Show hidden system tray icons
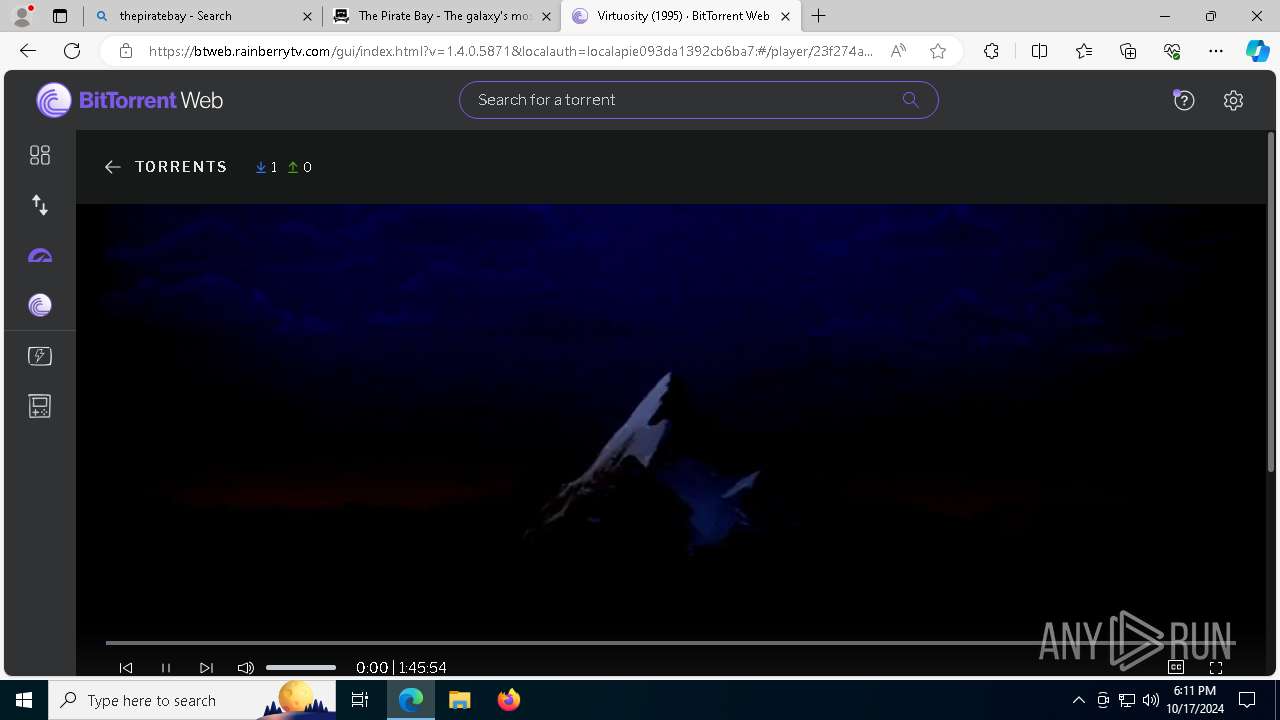Image resolution: width=1280 pixels, height=720 pixels. [x=1078, y=700]
